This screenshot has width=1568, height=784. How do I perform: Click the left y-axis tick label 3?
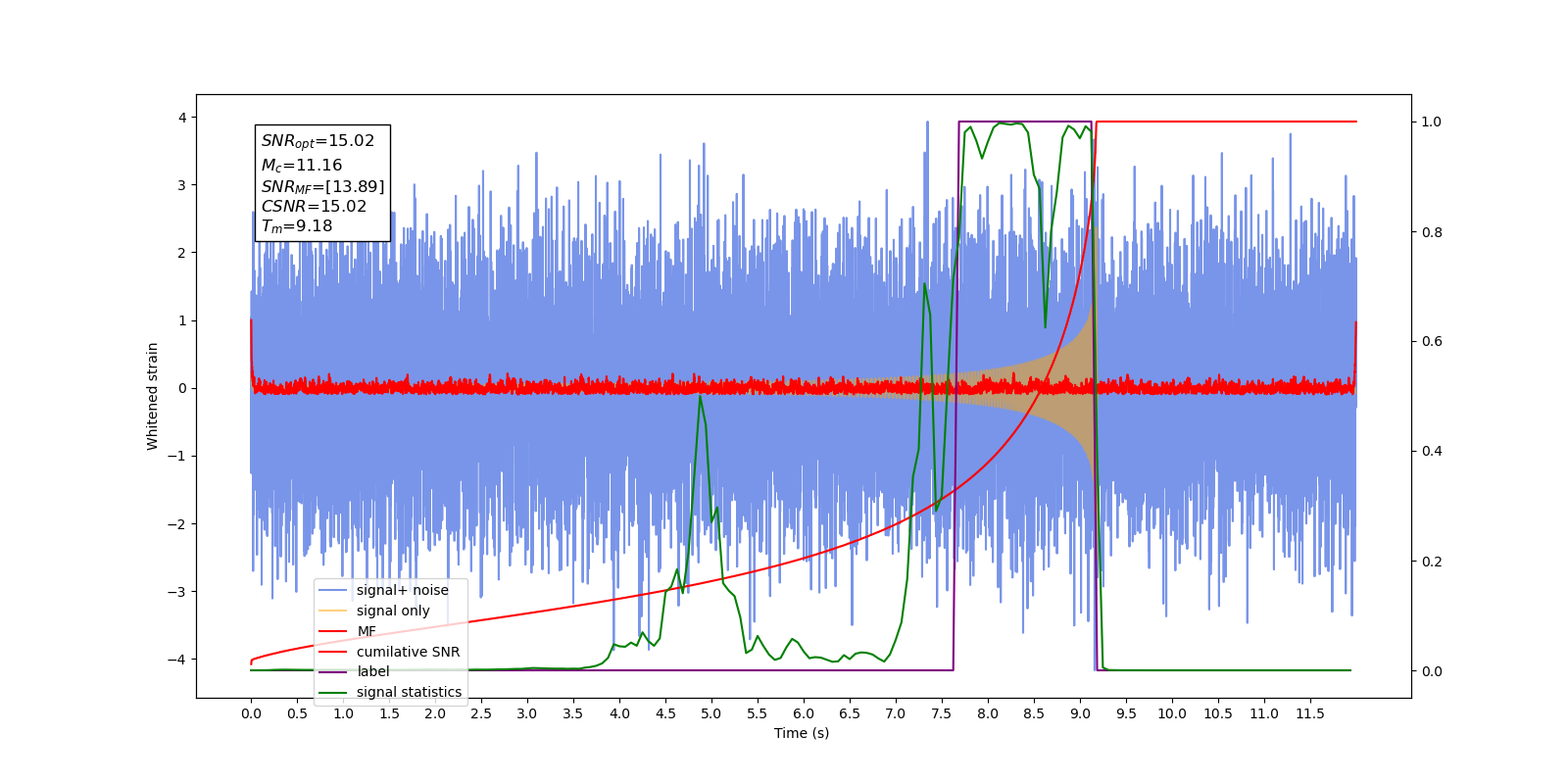pos(181,185)
